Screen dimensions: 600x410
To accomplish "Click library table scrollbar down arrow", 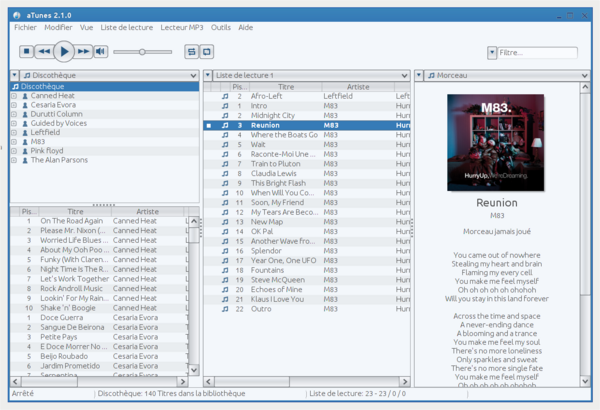I will (194, 370).
